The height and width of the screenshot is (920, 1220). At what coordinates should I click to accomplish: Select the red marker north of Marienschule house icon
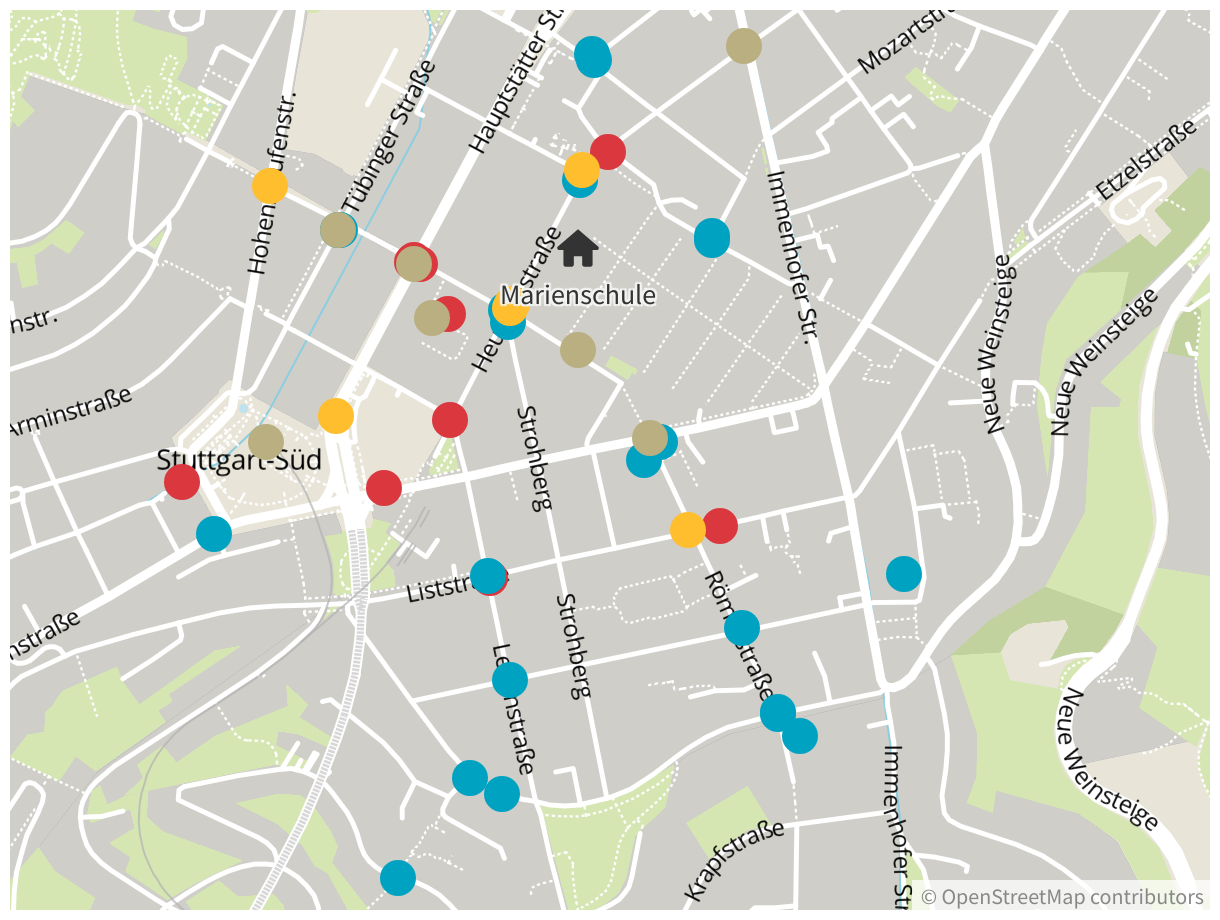click(x=608, y=152)
